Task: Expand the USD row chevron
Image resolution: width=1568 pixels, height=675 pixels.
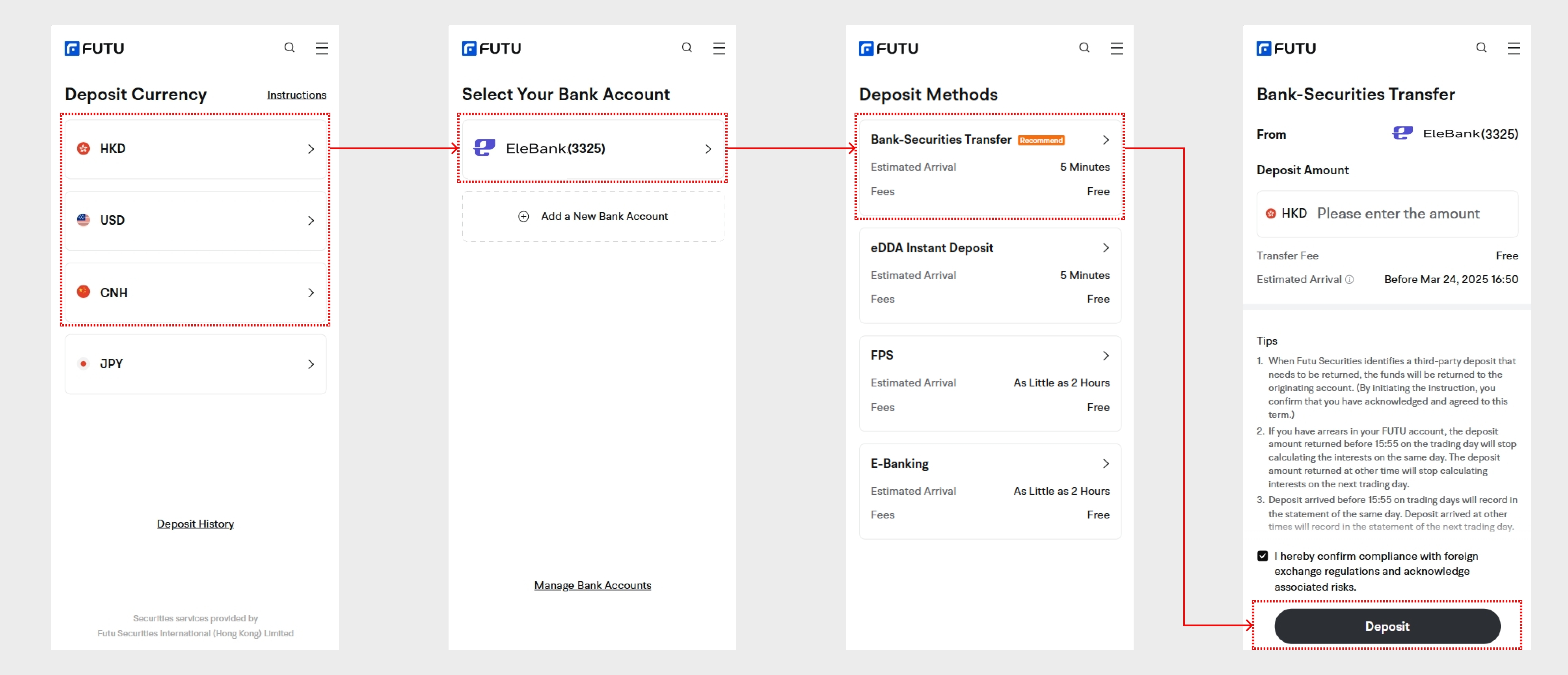Action: point(311,220)
